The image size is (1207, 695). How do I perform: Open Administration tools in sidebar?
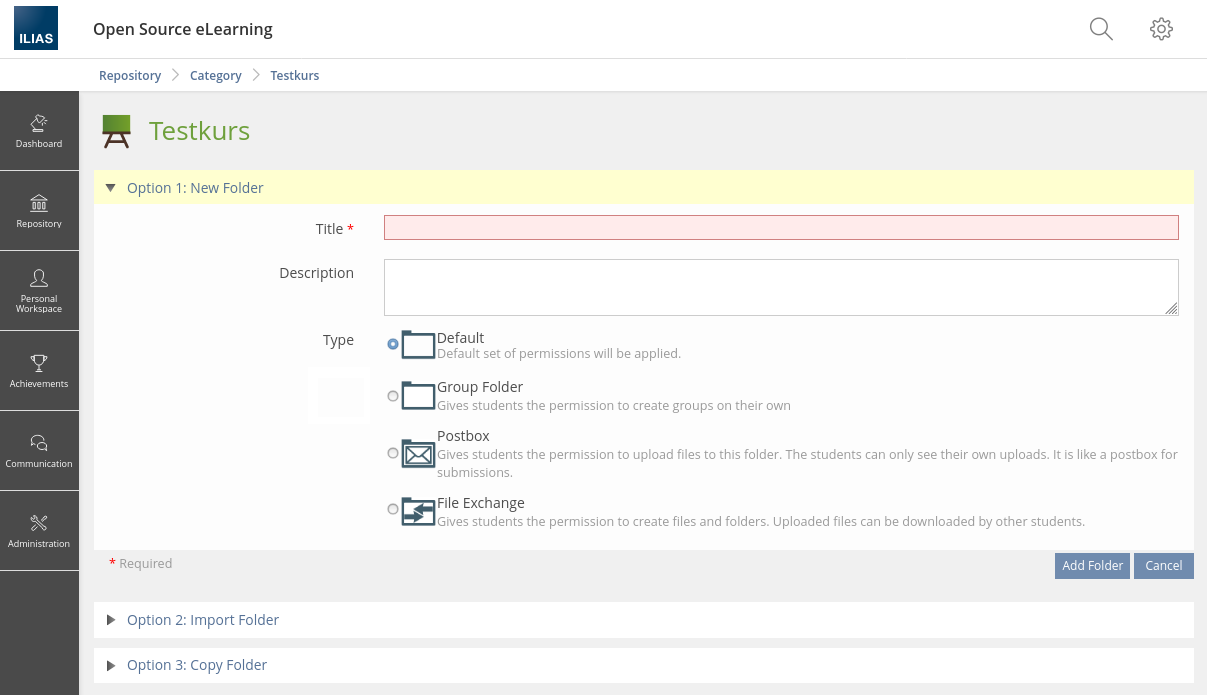[39, 530]
